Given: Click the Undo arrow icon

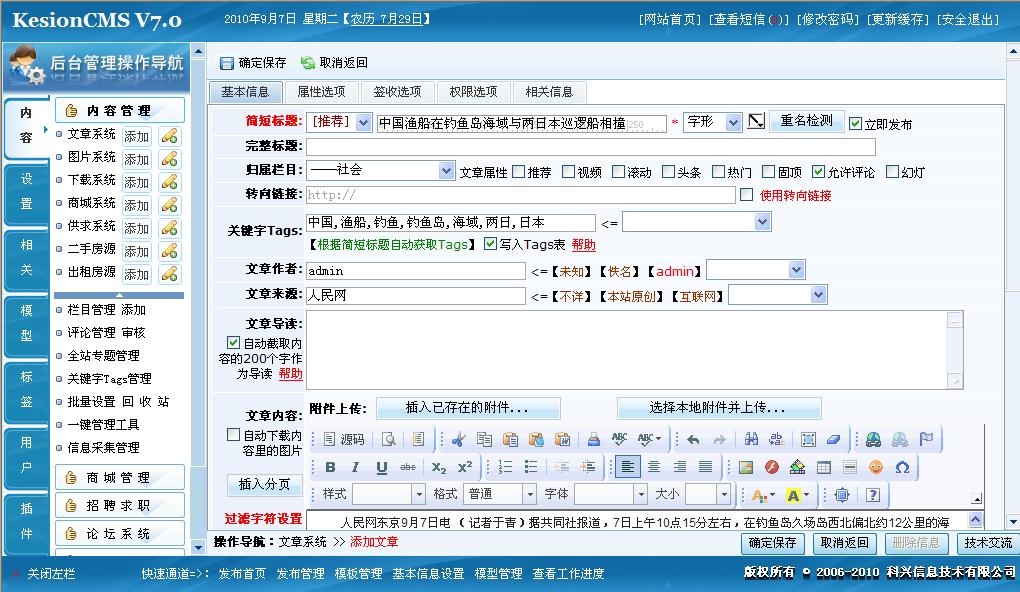Looking at the screenshot, I should point(693,439).
